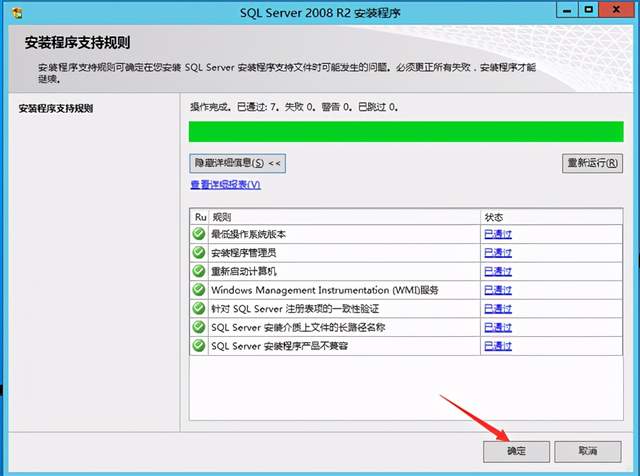The width and height of the screenshot is (640, 476).
Task: Select 针对 SQL Server 注册表项的一致性验证 text
Action: pyautogui.click(x=295, y=309)
